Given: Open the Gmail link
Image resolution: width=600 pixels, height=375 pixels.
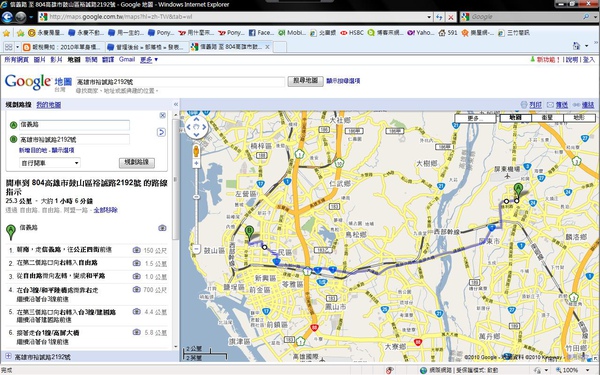Looking at the screenshot, I should [127, 59].
